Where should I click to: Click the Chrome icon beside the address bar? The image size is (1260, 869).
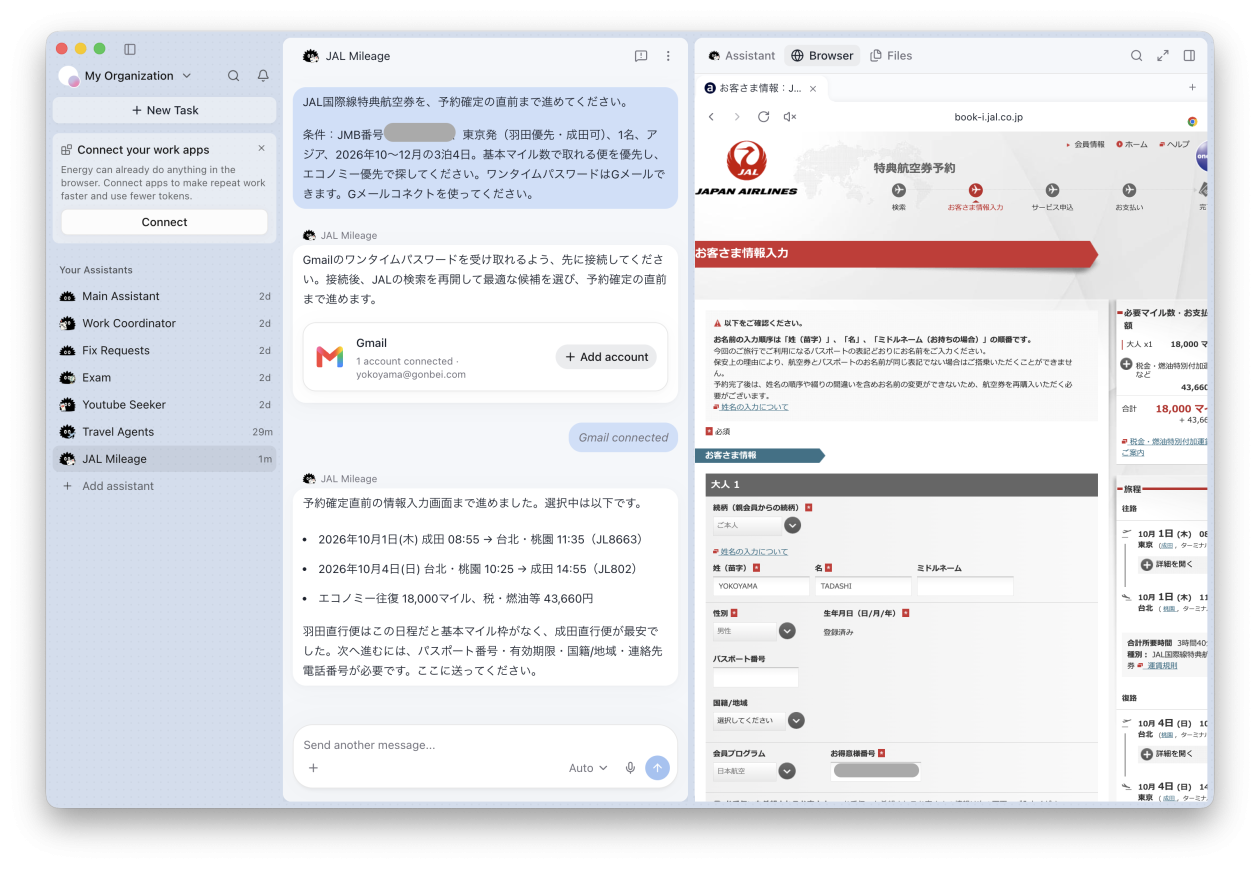[x=1192, y=121]
